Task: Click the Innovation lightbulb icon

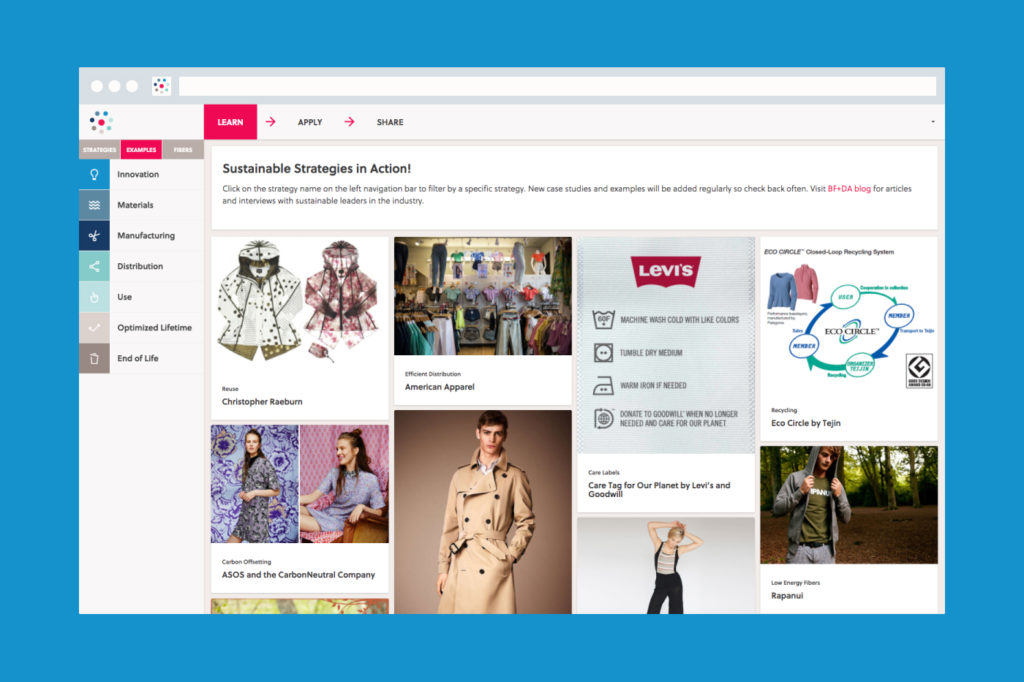Action: [x=94, y=174]
